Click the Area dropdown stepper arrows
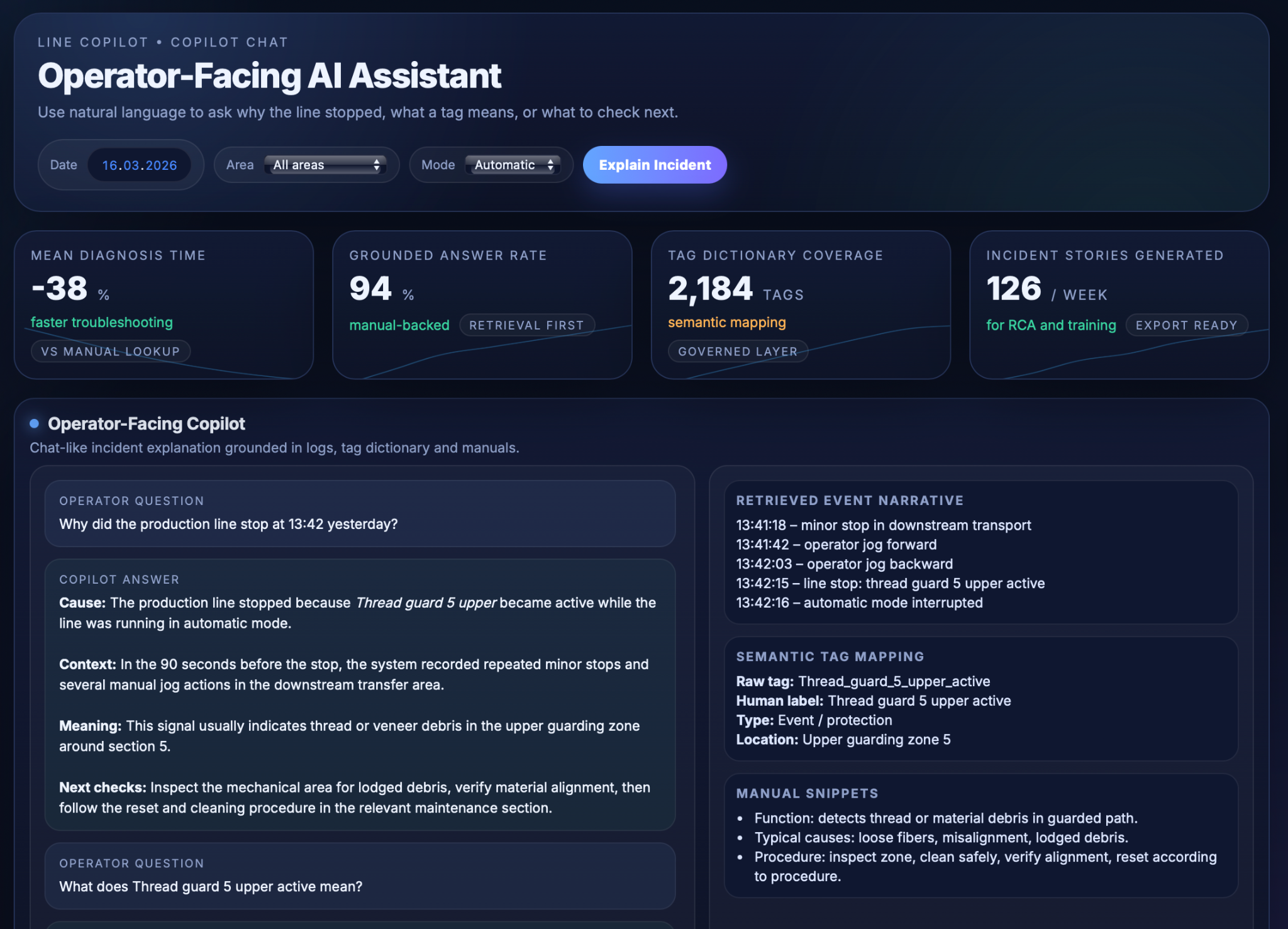 377,165
